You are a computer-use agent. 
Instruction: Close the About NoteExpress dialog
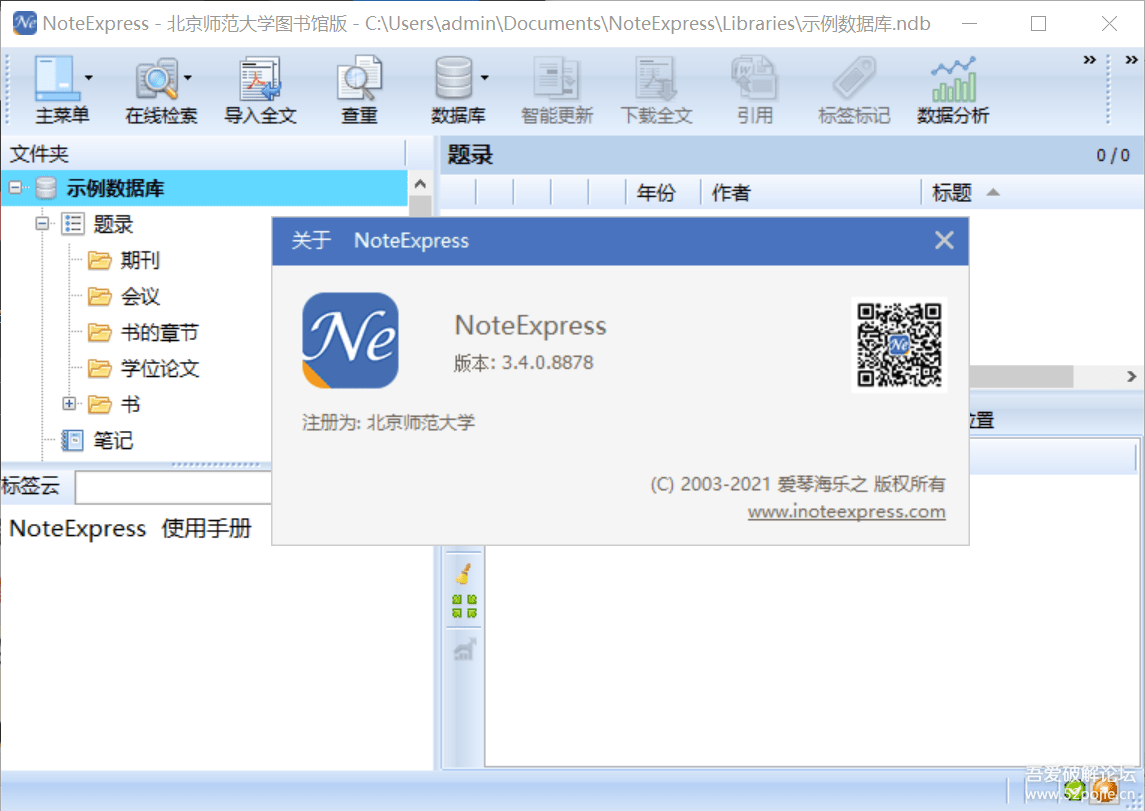tap(943, 240)
